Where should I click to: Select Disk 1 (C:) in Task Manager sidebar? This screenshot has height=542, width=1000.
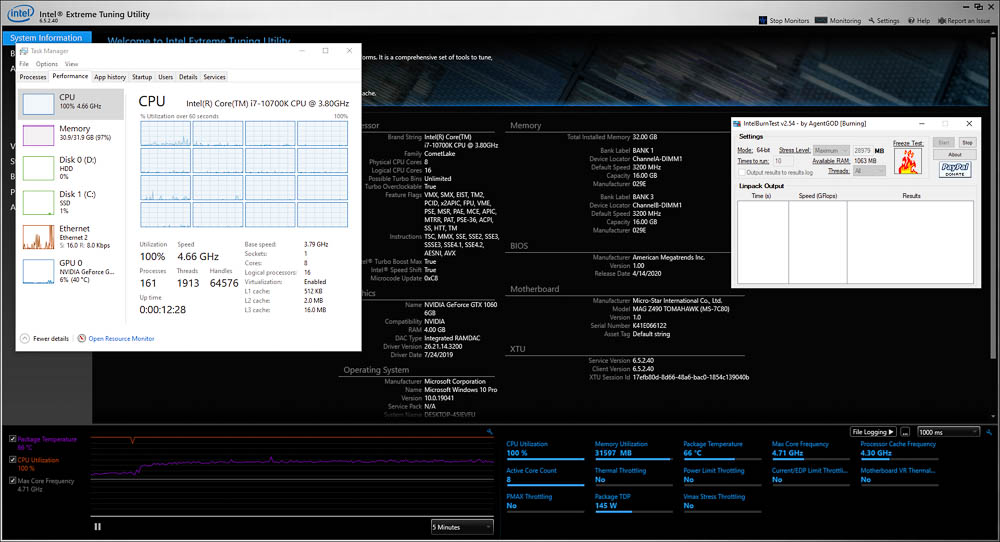point(70,202)
